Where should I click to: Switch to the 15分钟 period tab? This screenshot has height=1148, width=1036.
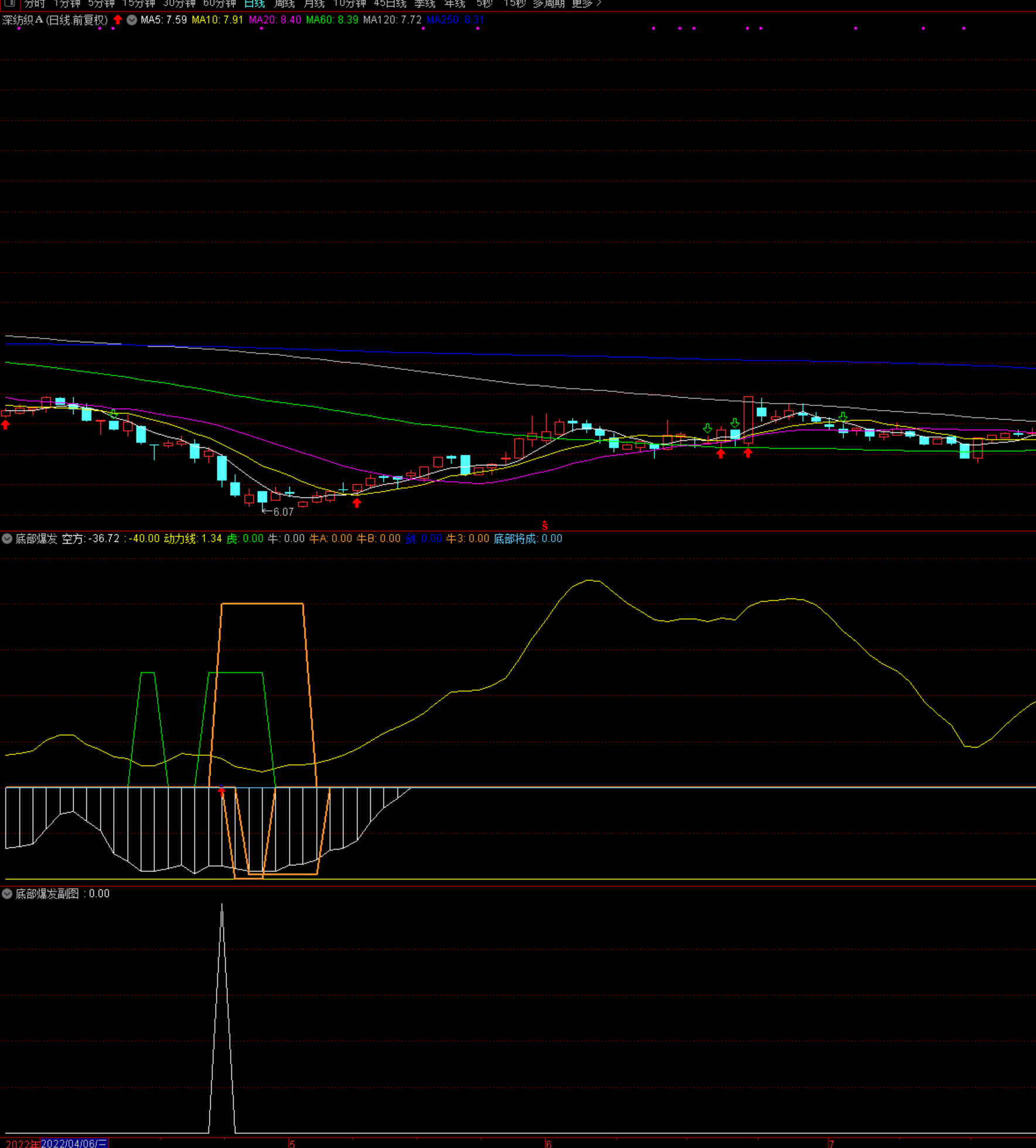pyautogui.click(x=139, y=4)
